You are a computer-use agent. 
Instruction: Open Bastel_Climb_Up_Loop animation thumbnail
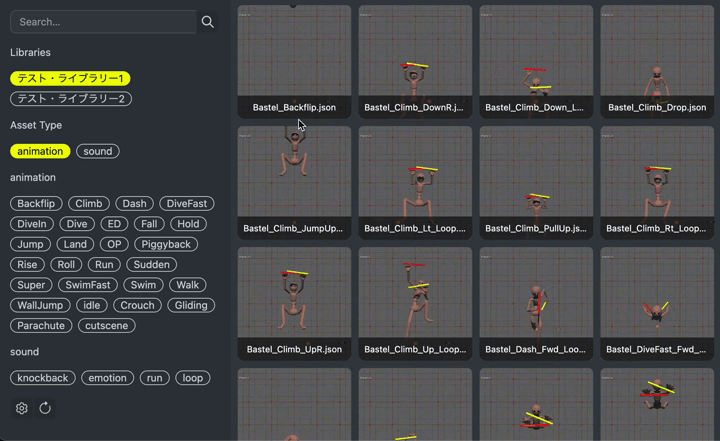415,304
